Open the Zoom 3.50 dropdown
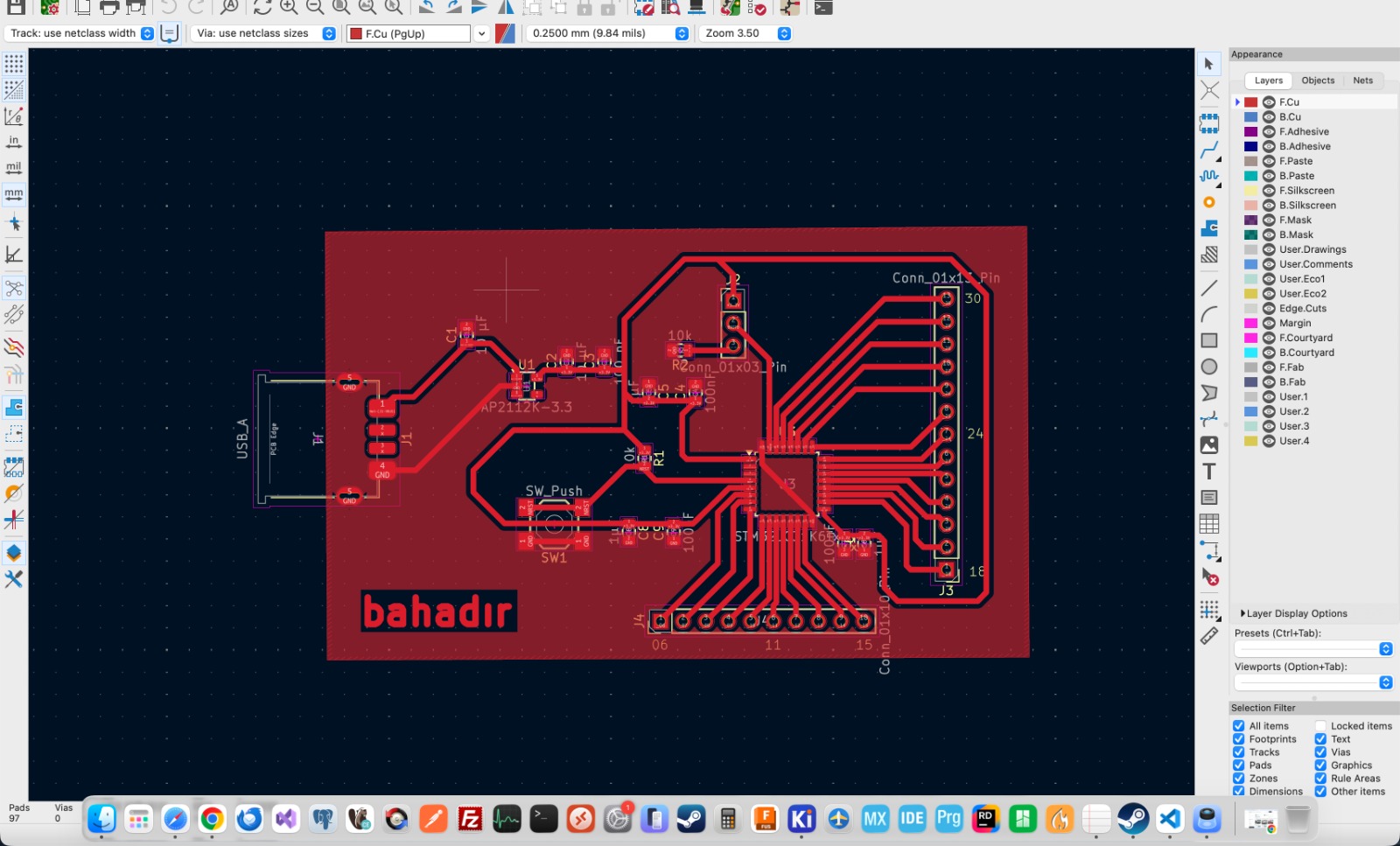 [x=784, y=33]
